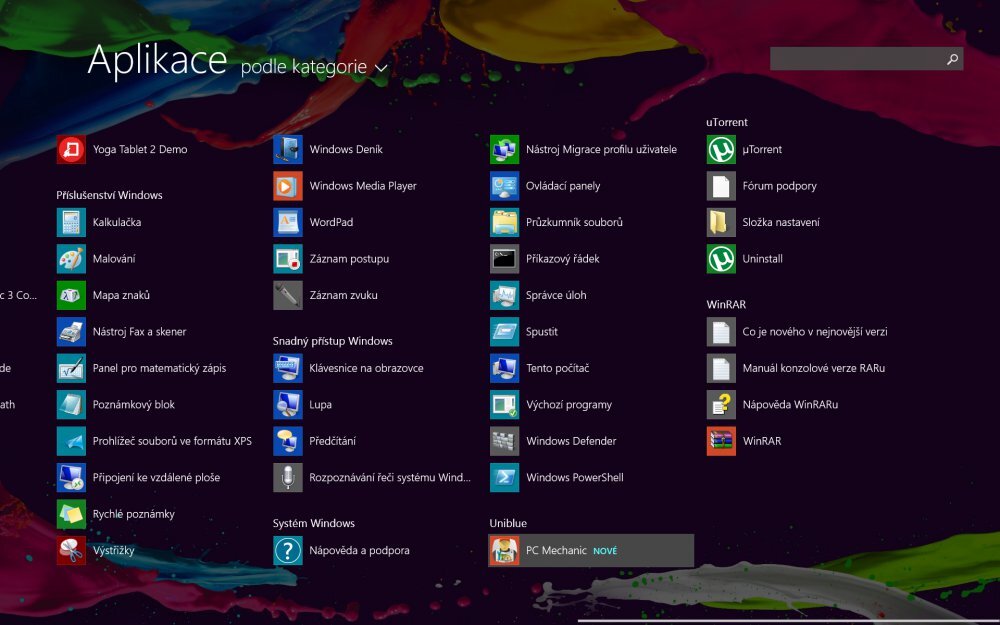The image size is (1000, 625).
Task: Launch the Lupa magnifier icon
Action: coord(288,405)
